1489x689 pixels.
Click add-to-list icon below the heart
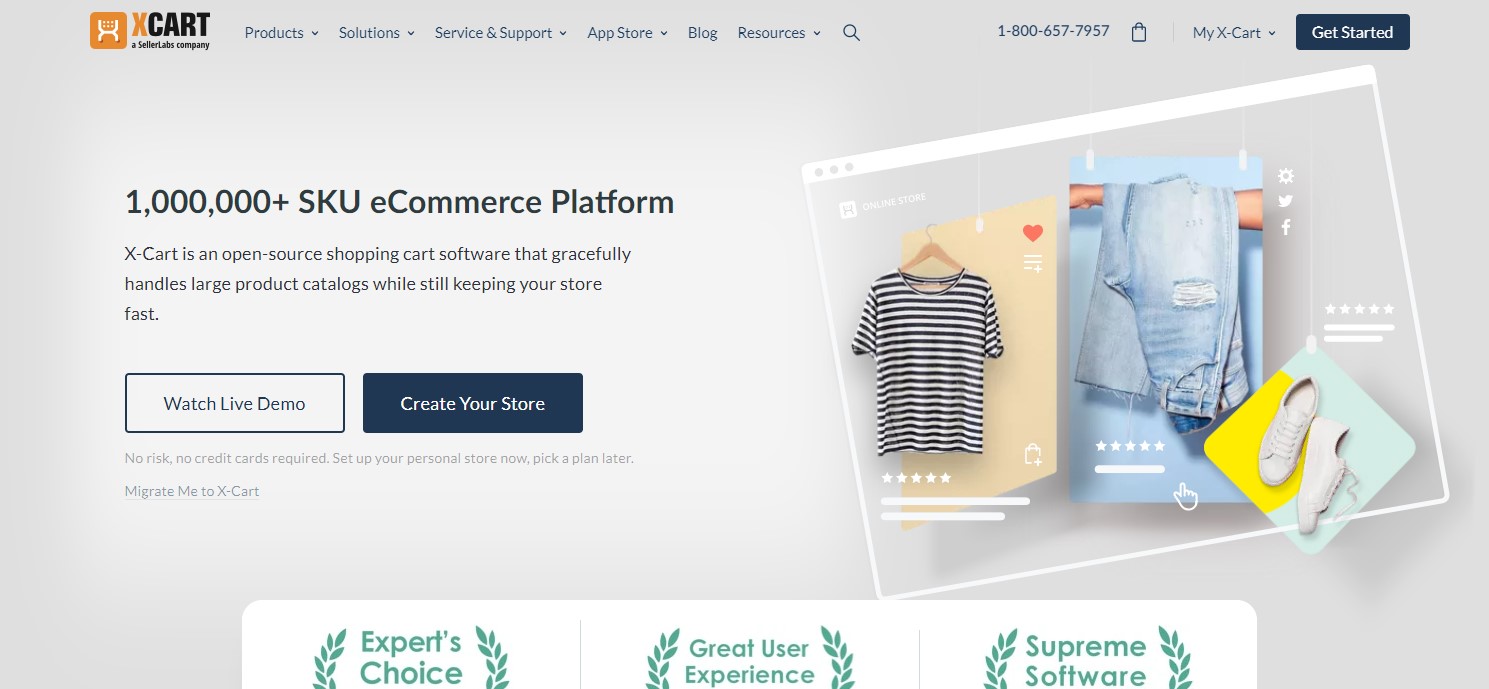(1033, 263)
